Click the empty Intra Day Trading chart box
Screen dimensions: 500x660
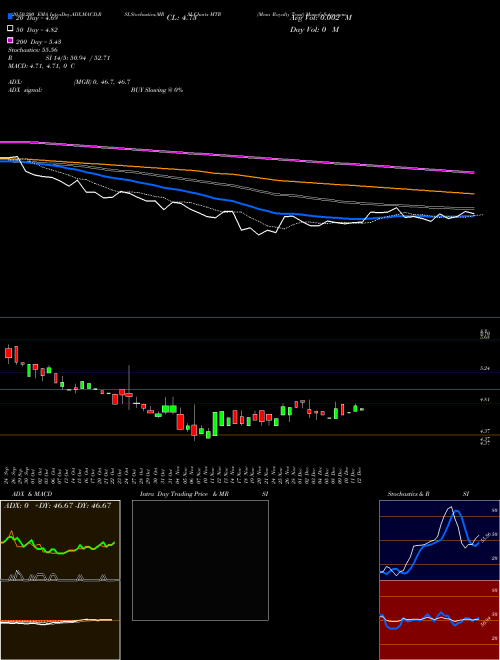coord(200,560)
